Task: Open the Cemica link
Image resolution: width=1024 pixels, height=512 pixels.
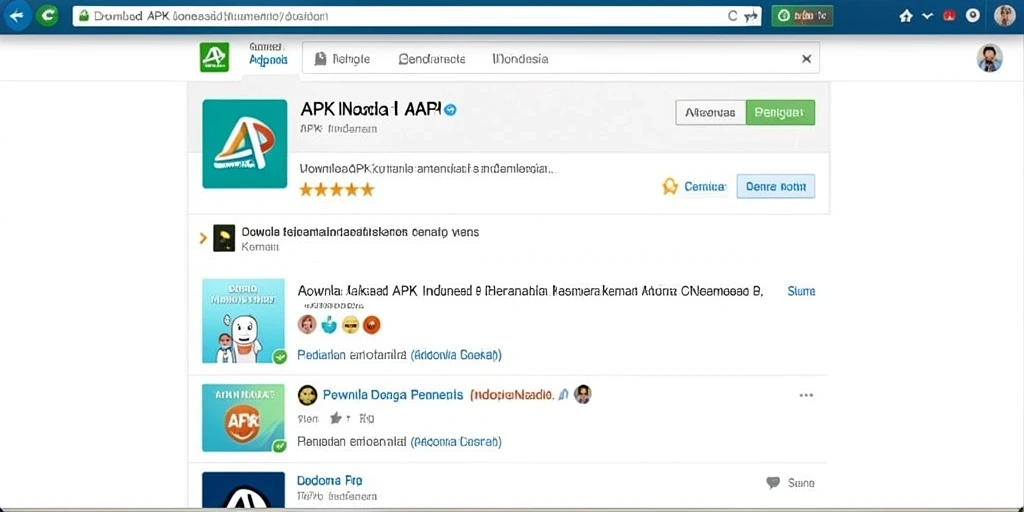Action: [705, 187]
